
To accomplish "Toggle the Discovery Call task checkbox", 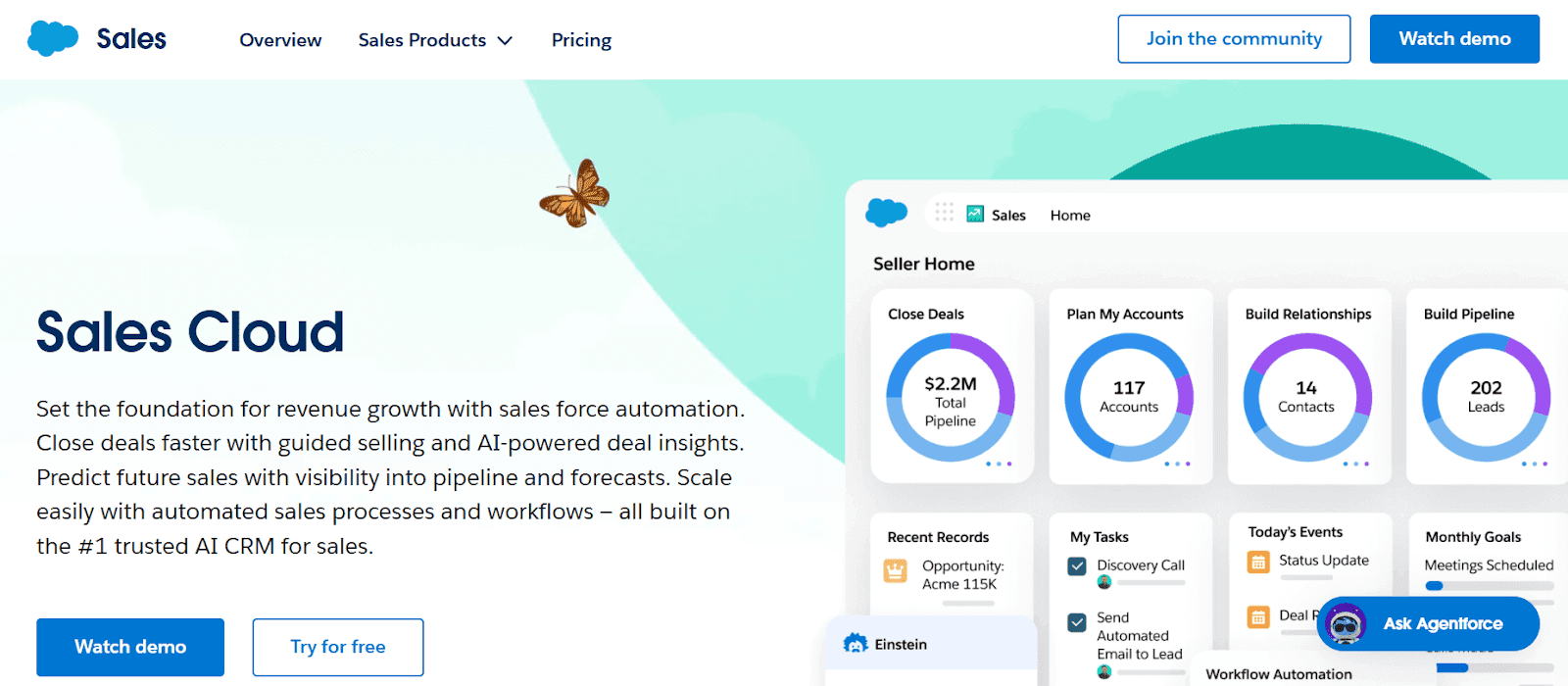I will click(1077, 565).
